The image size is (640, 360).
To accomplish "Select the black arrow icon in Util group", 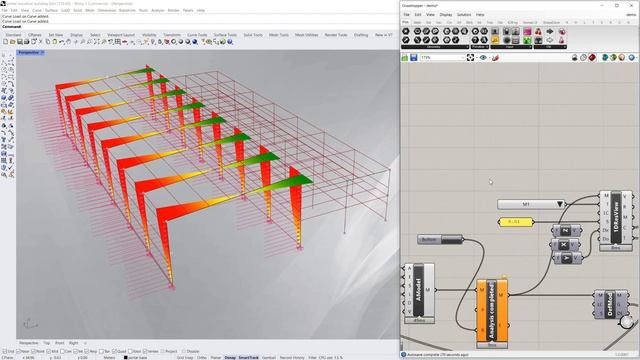I will pos(550,31).
